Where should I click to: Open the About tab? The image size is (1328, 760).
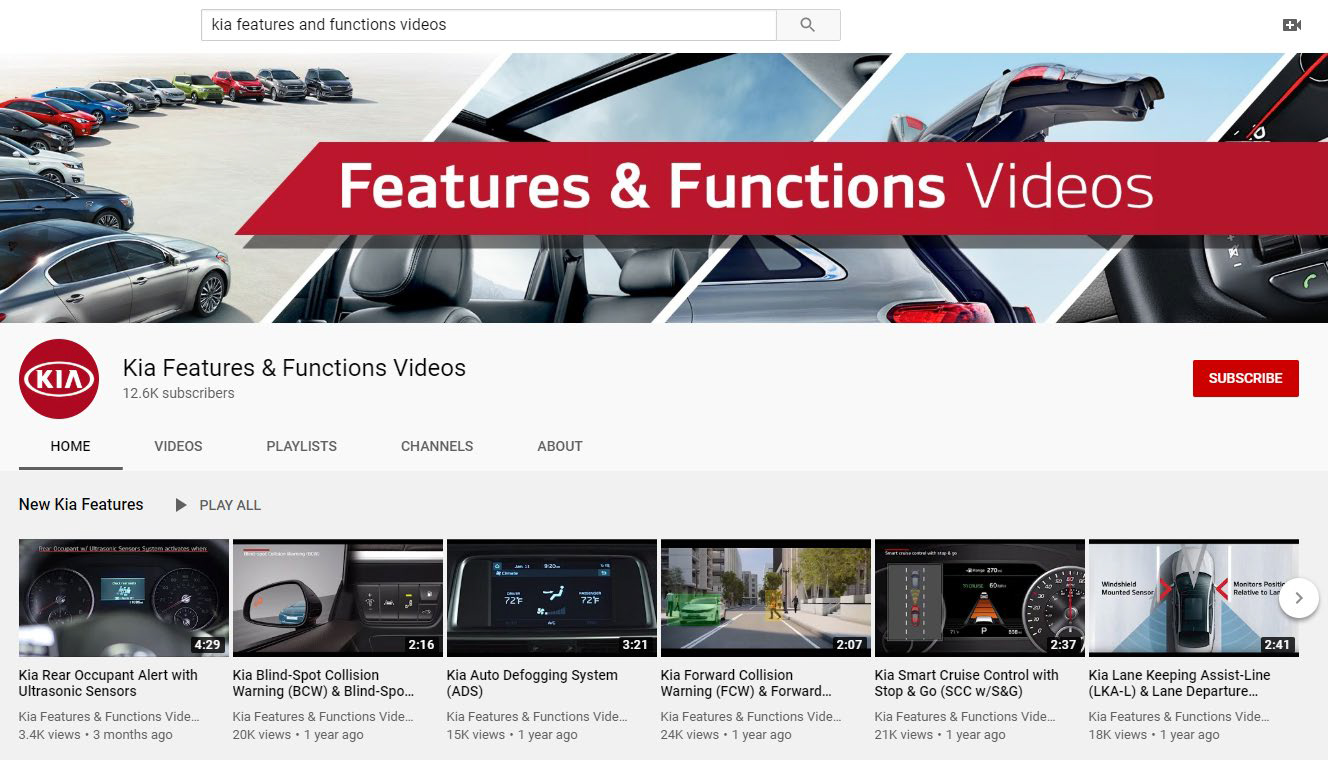pyautogui.click(x=560, y=446)
